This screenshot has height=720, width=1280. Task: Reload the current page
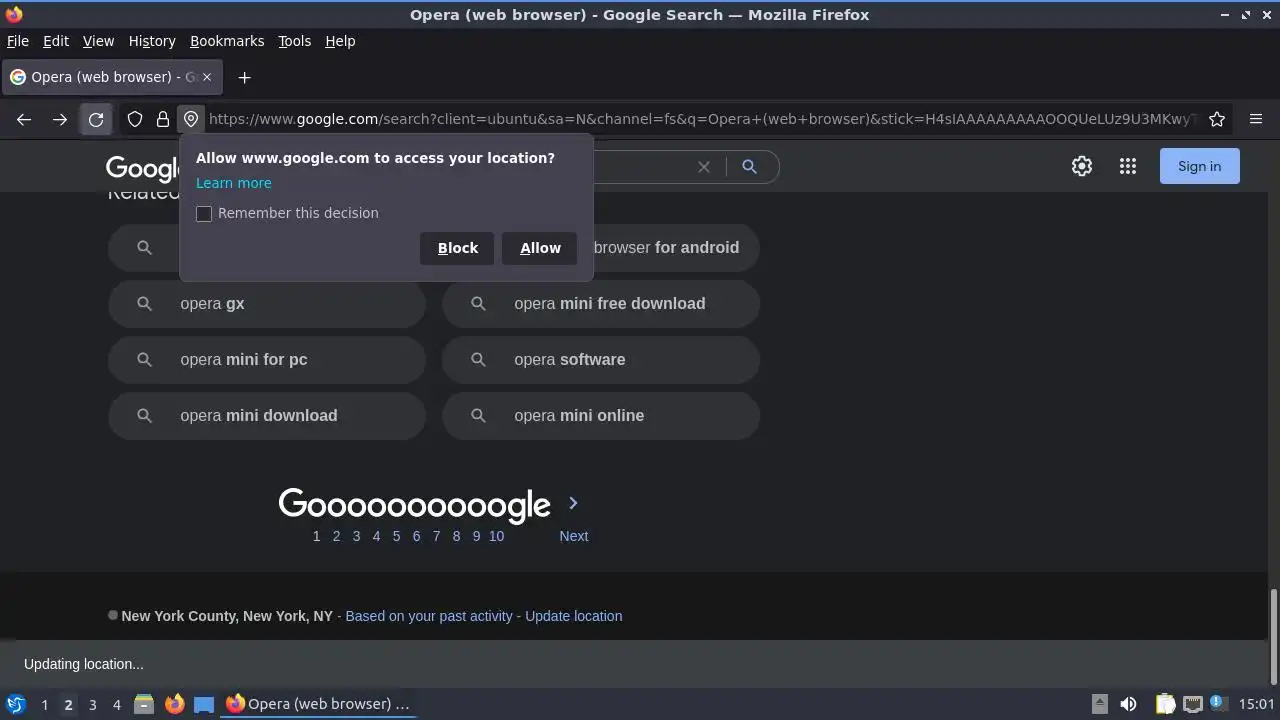[x=96, y=119]
